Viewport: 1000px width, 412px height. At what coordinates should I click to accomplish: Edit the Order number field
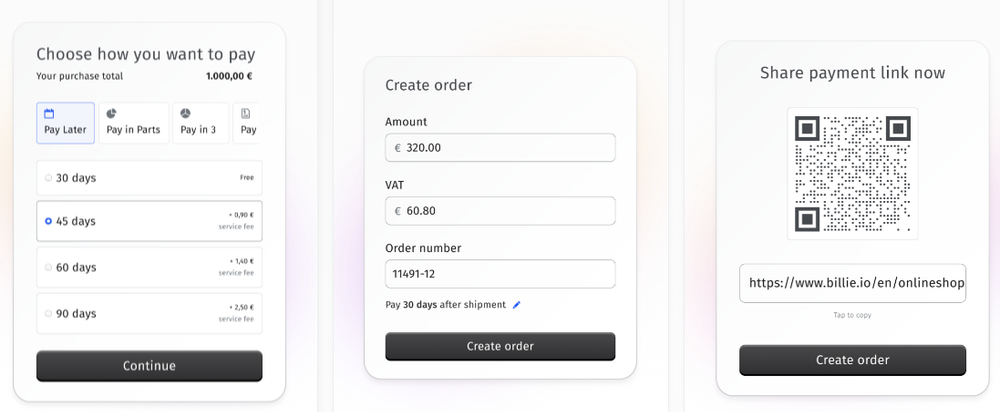point(500,274)
